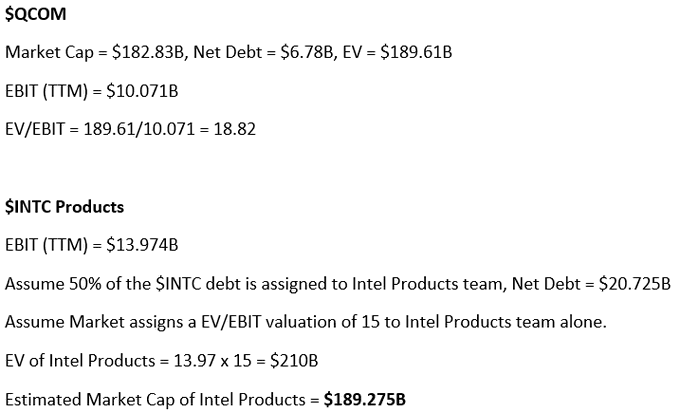Click the EV/EBIT label in the QCOM section
The image size is (680, 413).
click(x=35, y=129)
